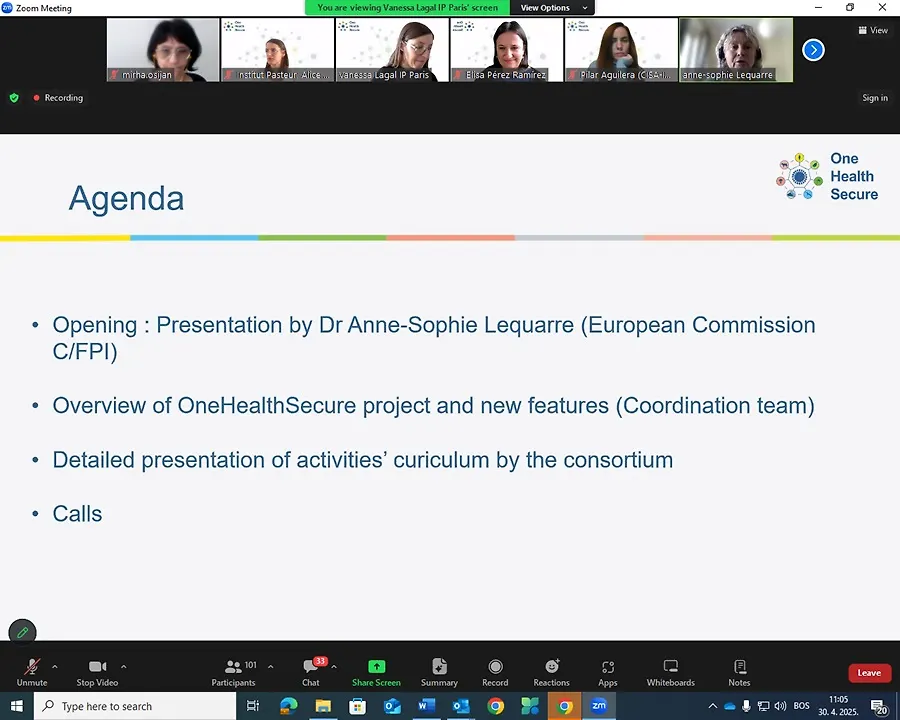Open the View layout menu
The width and height of the screenshot is (900, 720).
coord(873,30)
